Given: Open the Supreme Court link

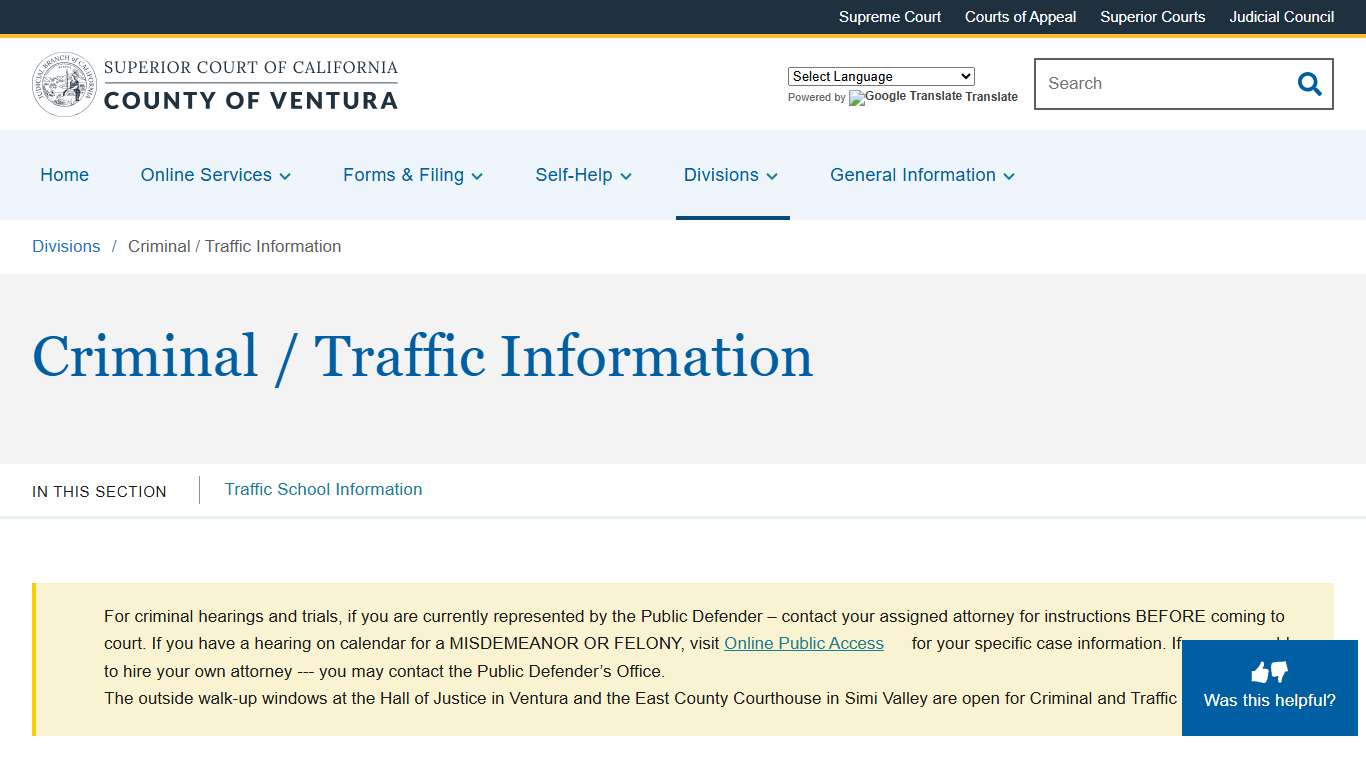Looking at the screenshot, I should [x=889, y=17].
